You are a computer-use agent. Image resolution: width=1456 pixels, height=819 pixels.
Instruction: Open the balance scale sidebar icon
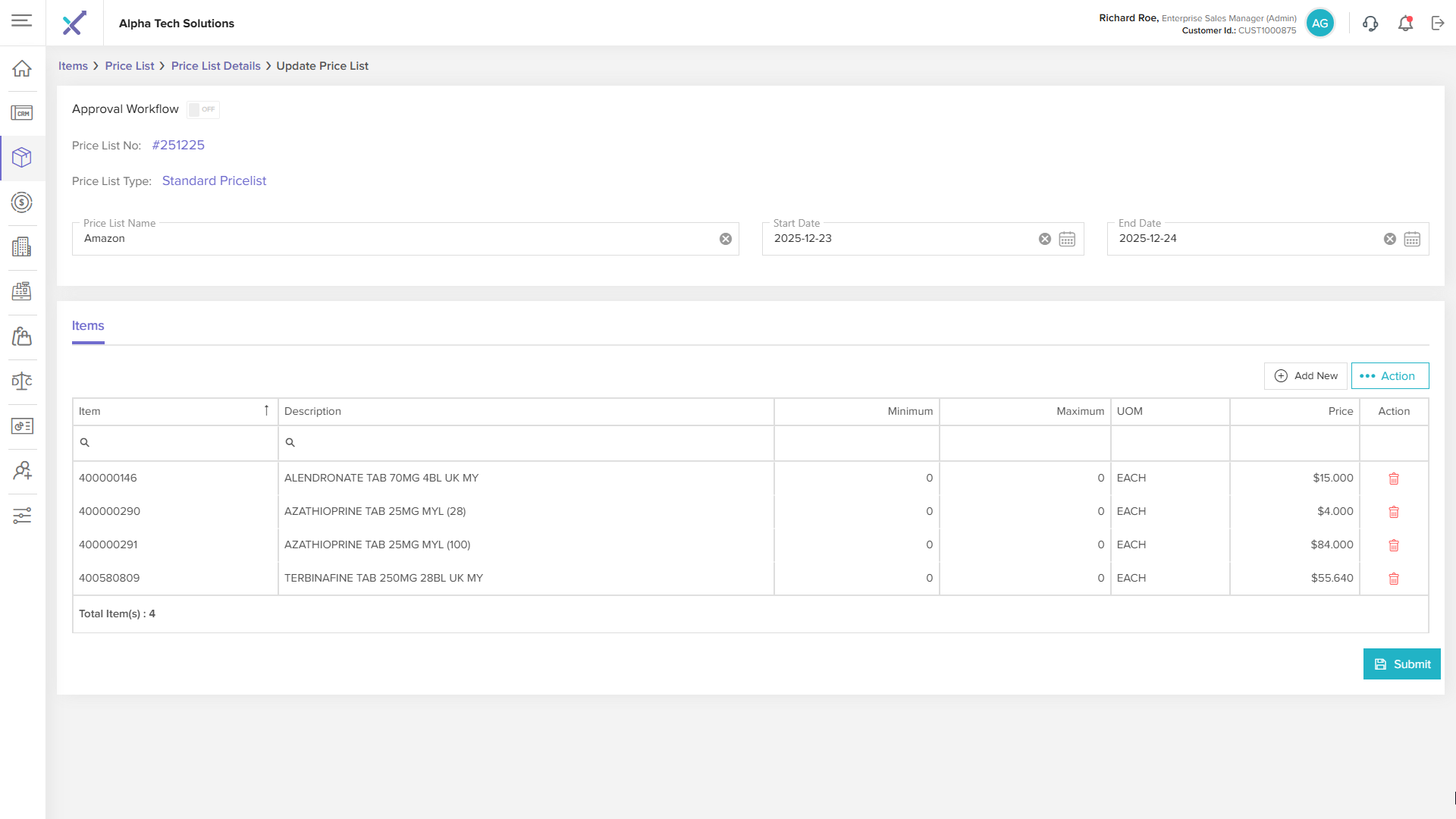22,381
